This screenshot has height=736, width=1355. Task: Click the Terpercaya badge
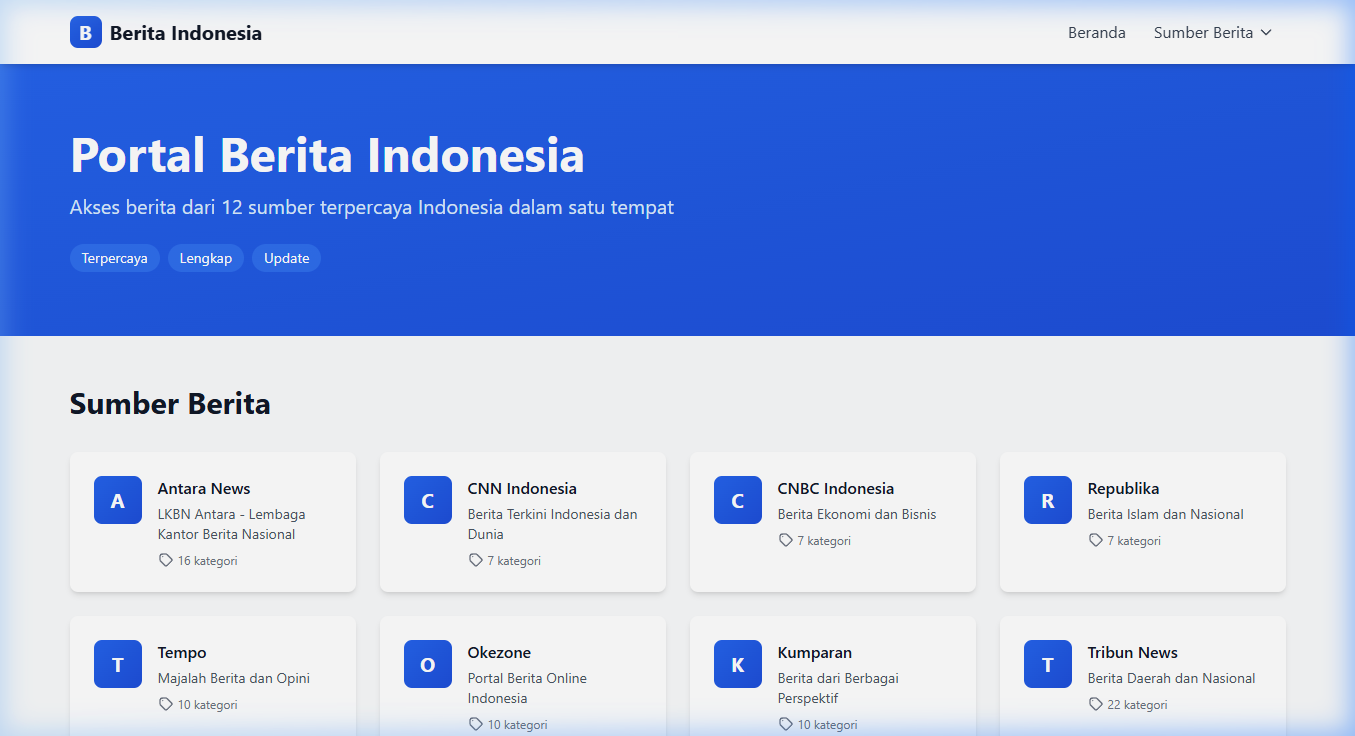coord(115,258)
